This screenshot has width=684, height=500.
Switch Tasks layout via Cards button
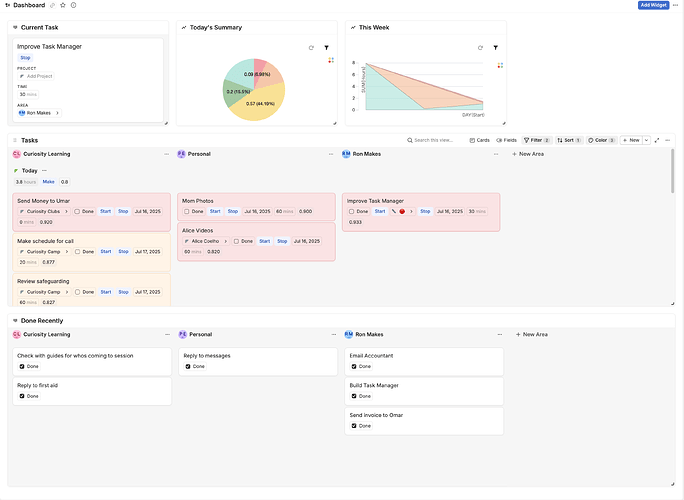click(479, 140)
